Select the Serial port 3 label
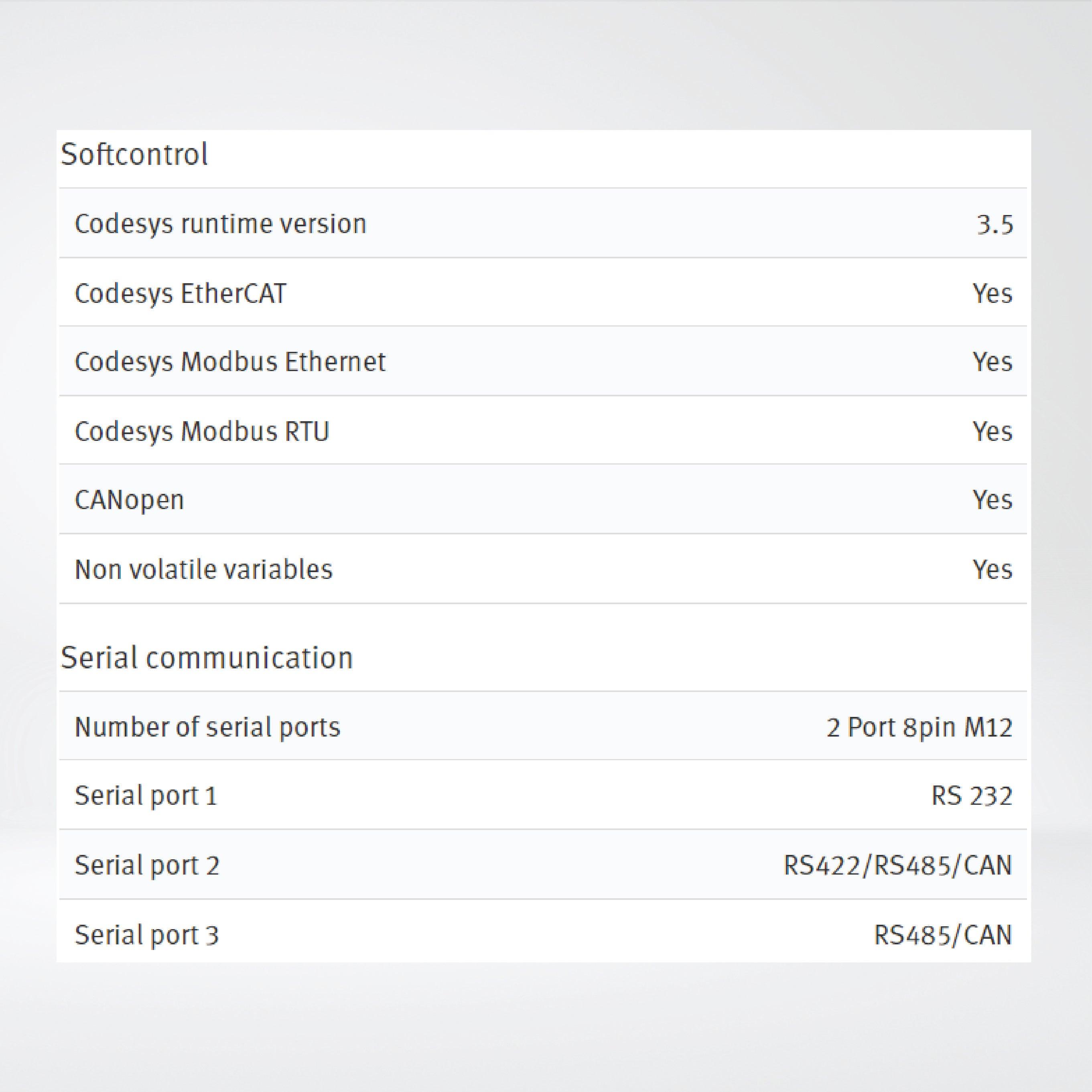 tap(147, 935)
